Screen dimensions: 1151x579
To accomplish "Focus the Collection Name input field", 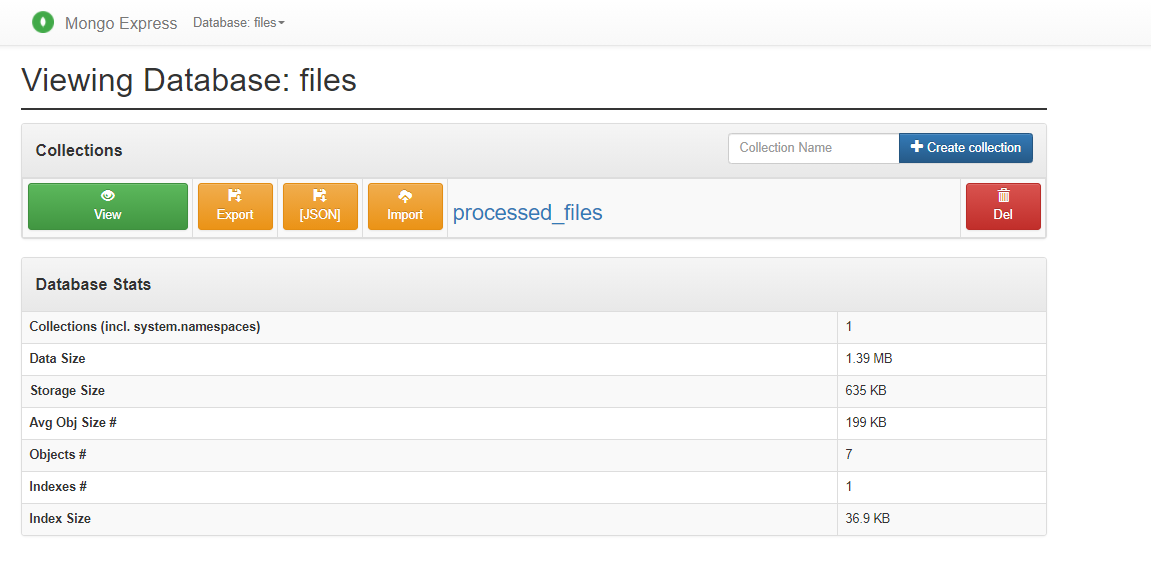I will click(813, 148).
